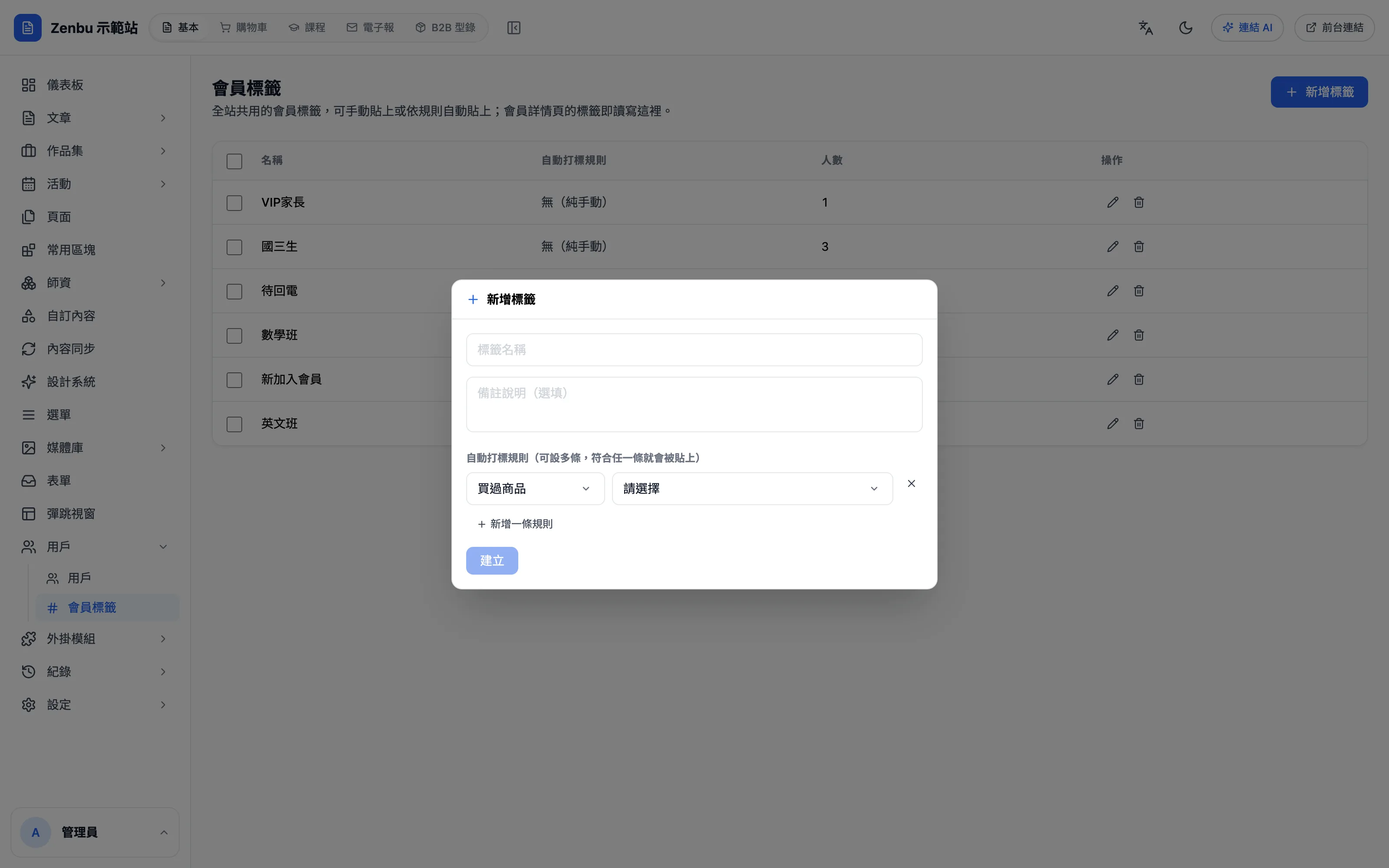Click the 新增標籤 button at top right
Image resolution: width=1389 pixels, height=868 pixels.
pos(1319,92)
